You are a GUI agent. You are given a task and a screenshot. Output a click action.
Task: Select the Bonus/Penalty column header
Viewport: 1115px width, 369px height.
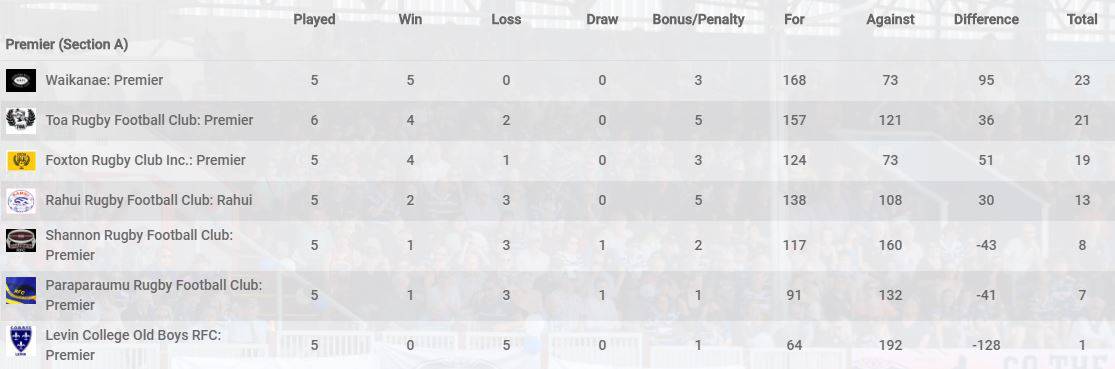click(x=698, y=20)
